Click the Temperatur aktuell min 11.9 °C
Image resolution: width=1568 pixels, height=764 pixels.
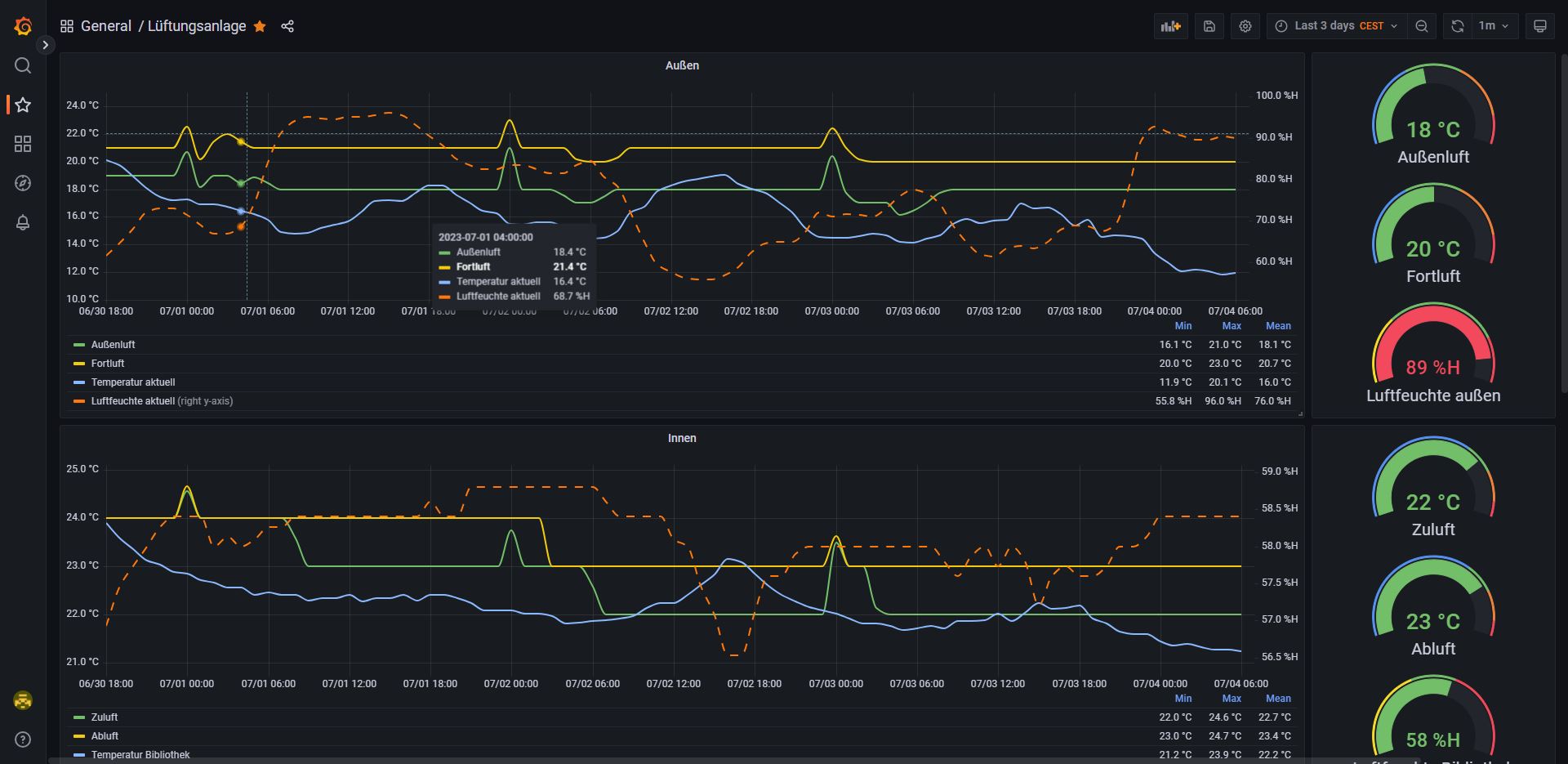tap(1175, 382)
